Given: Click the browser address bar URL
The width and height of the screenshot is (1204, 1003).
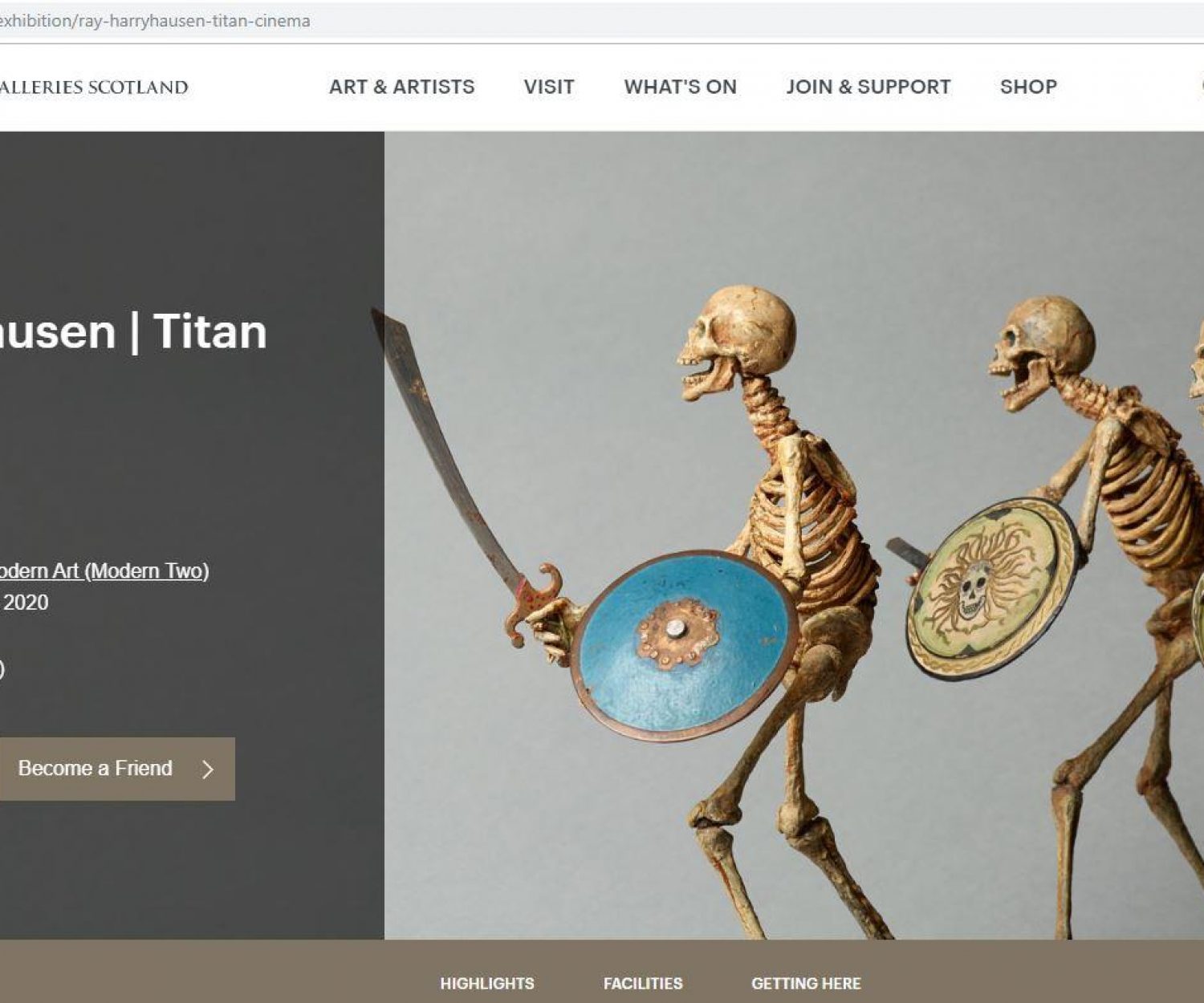Looking at the screenshot, I should point(155,21).
